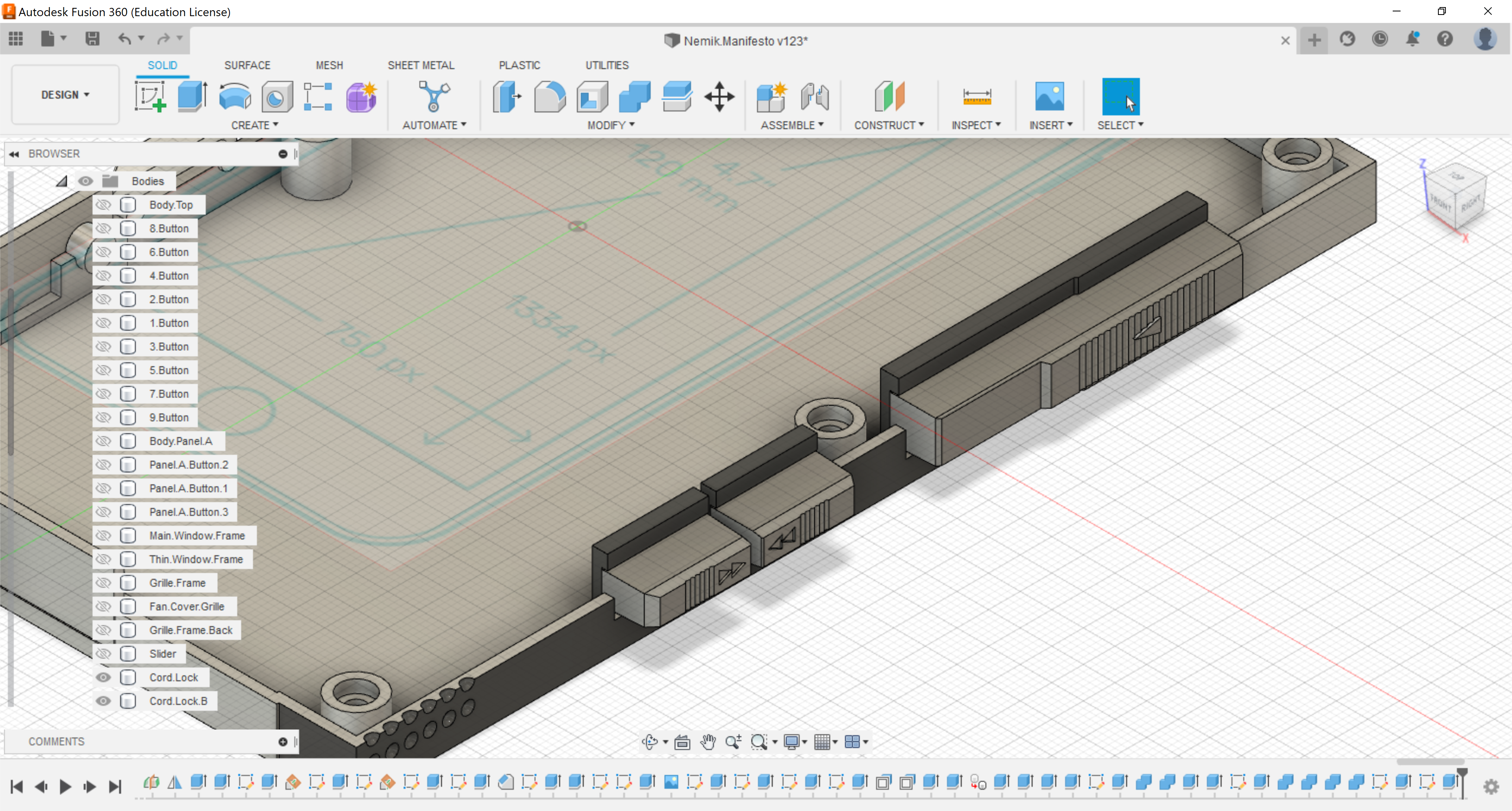Select the Revolve tool
The width and height of the screenshot is (1512, 811).
click(235, 97)
